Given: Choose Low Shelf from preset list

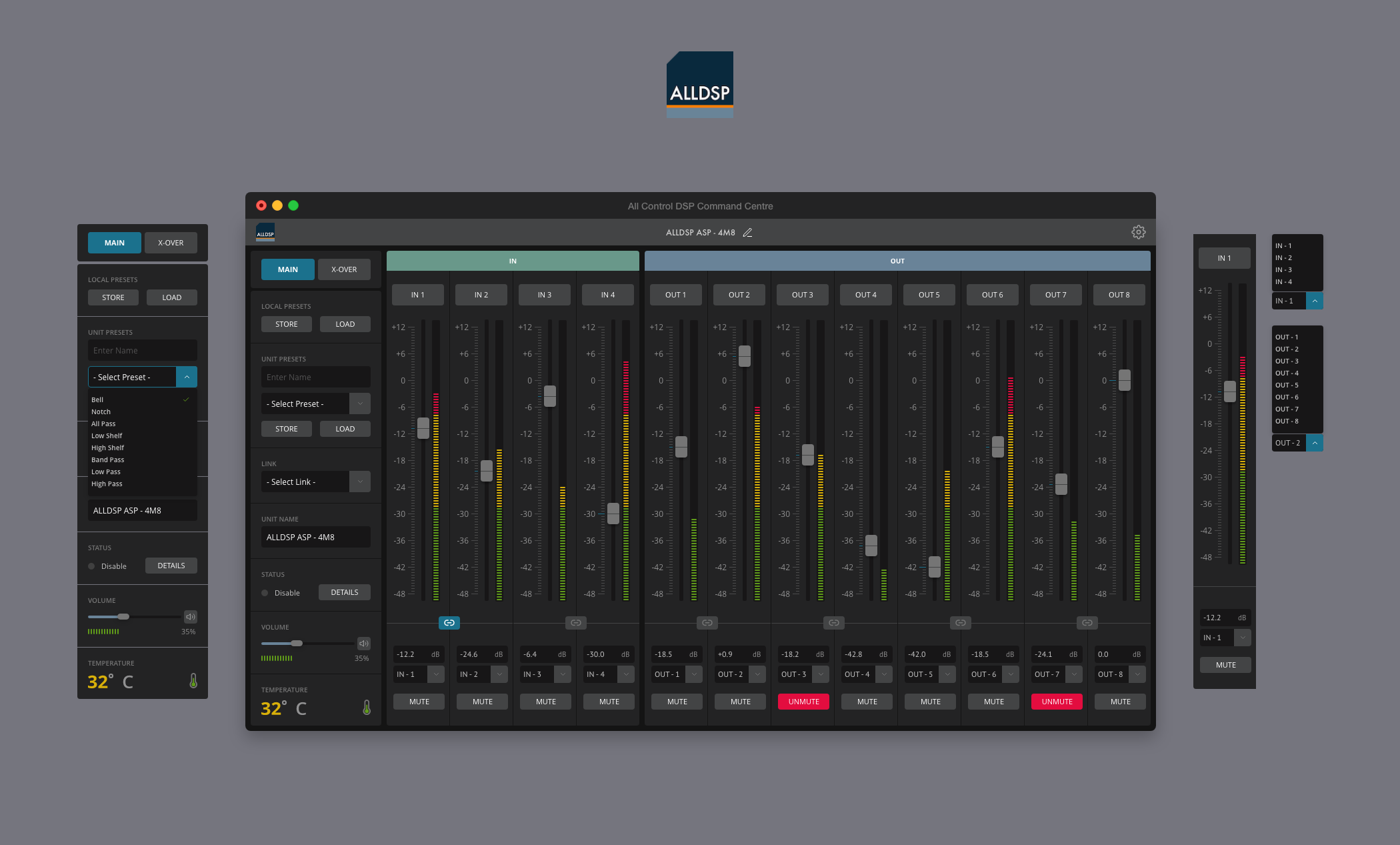Looking at the screenshot, I should (107, 436).
